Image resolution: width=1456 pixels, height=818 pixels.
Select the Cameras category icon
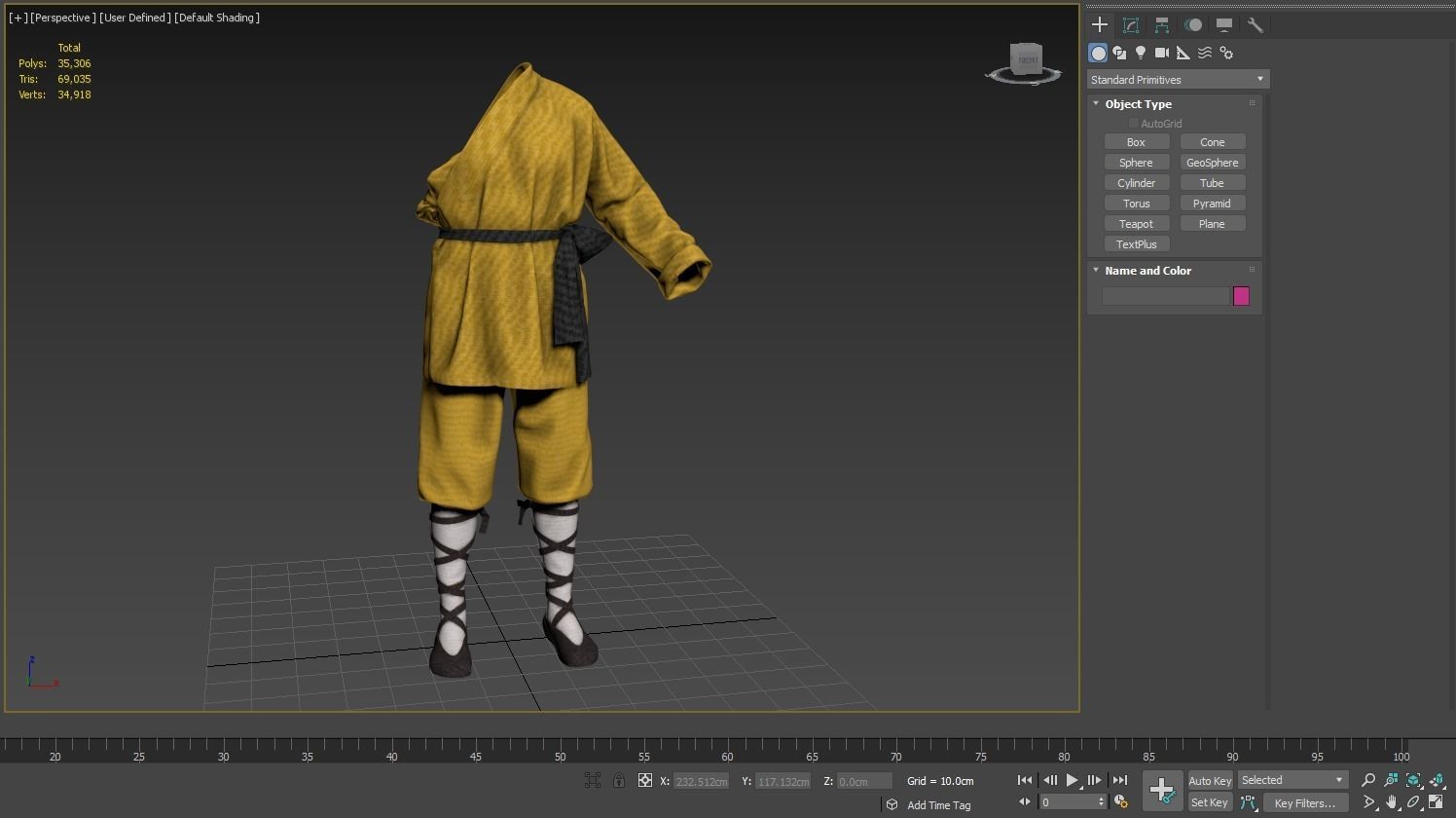pos(1162,53)
